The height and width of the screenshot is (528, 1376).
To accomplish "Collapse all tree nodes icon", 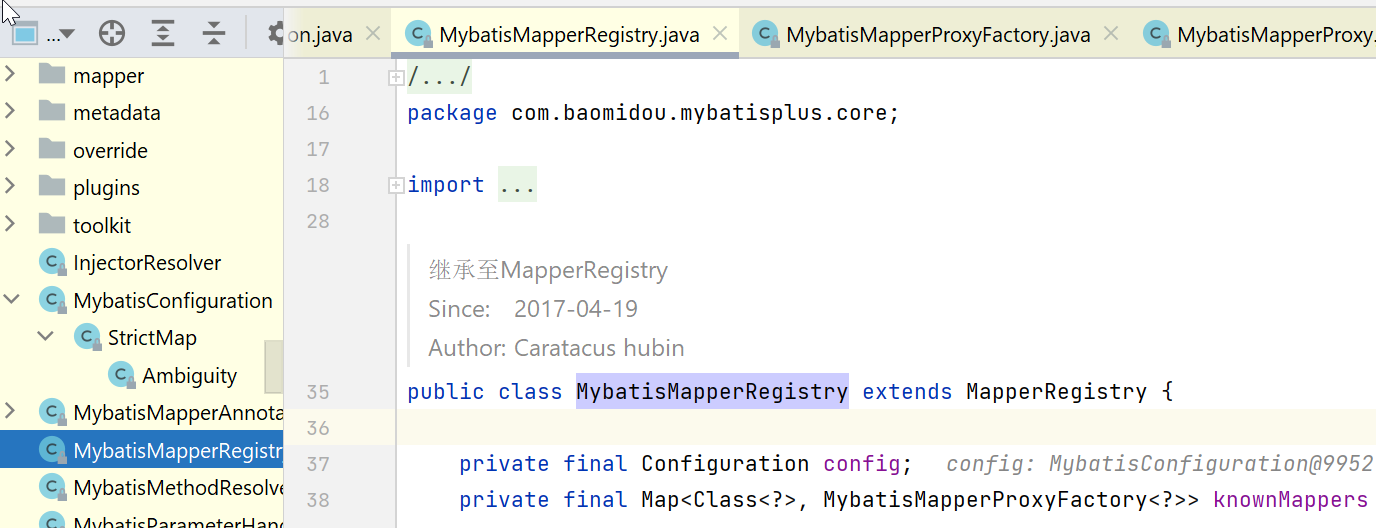I will coord(214,33).
